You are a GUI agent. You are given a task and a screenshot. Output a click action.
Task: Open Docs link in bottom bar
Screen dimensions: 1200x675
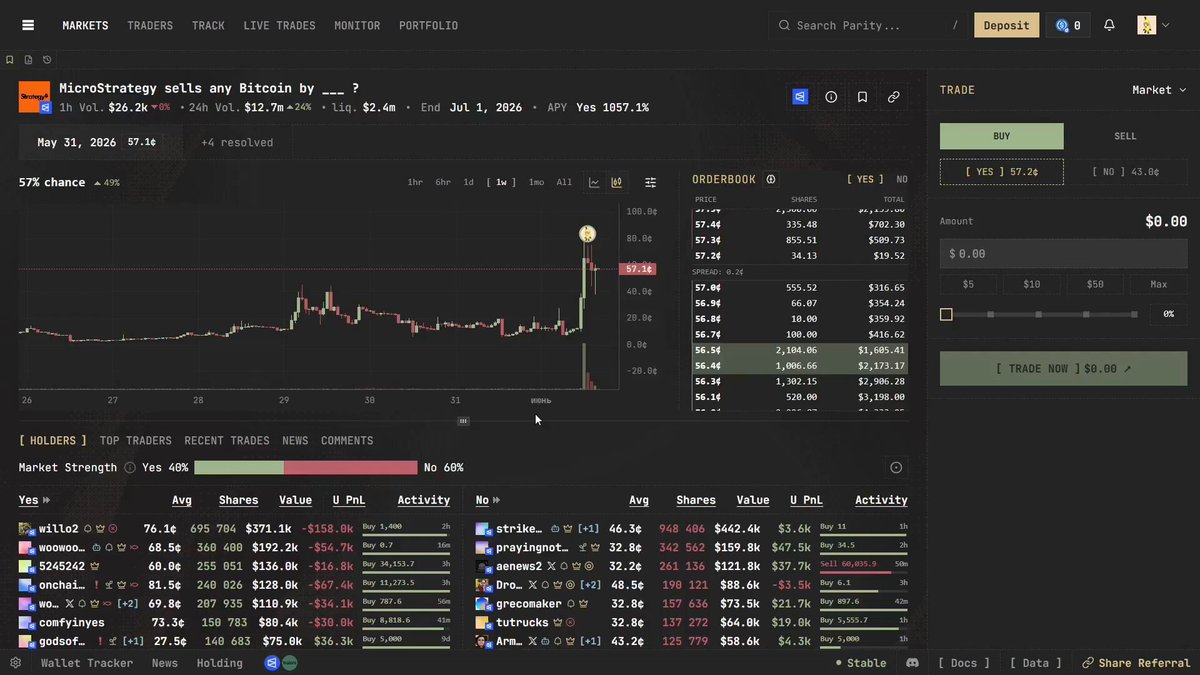(x=964, y=662)
